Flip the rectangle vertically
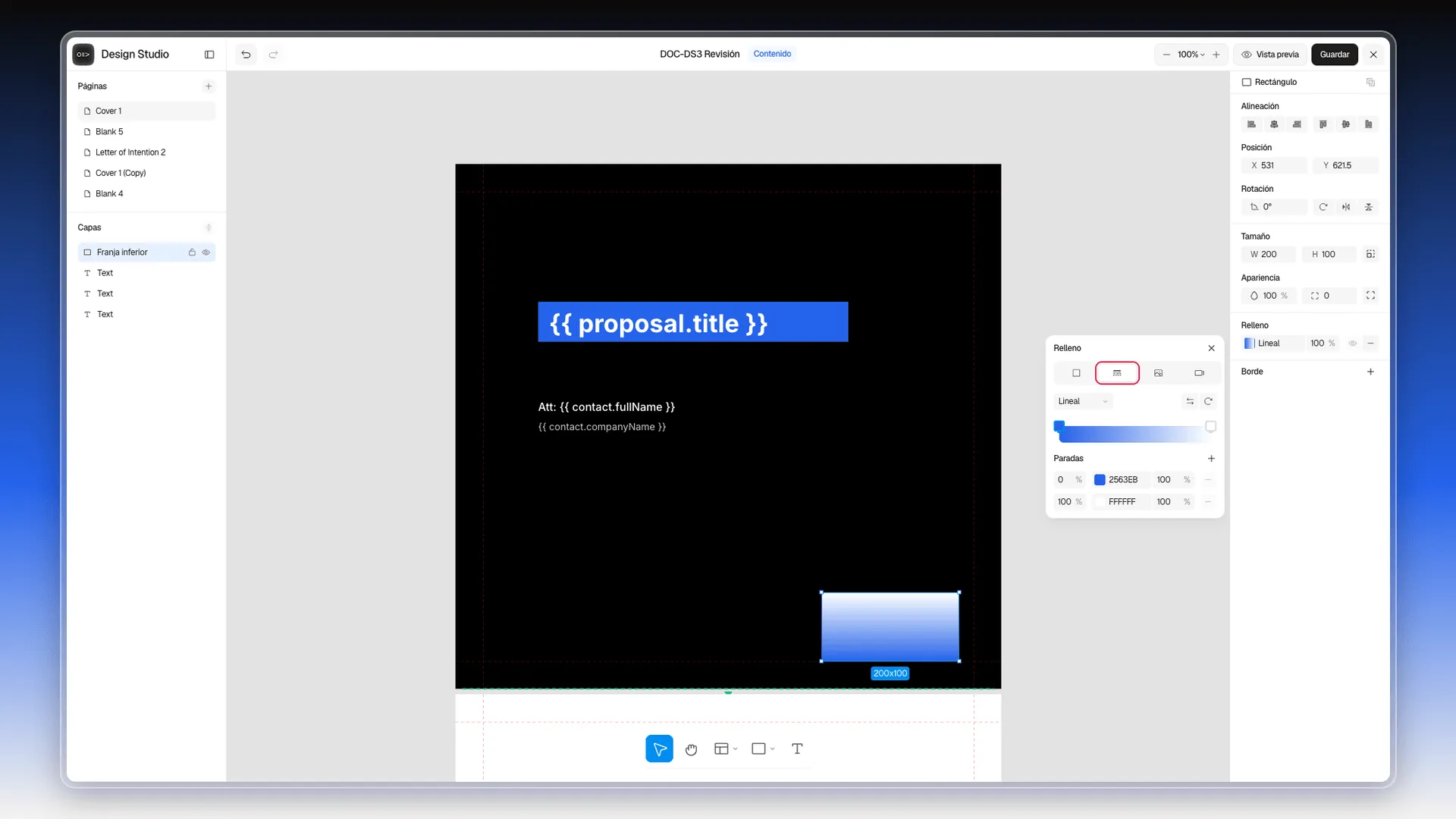The height and width of the screenshot is (819, 1456). coord(1369,207)
